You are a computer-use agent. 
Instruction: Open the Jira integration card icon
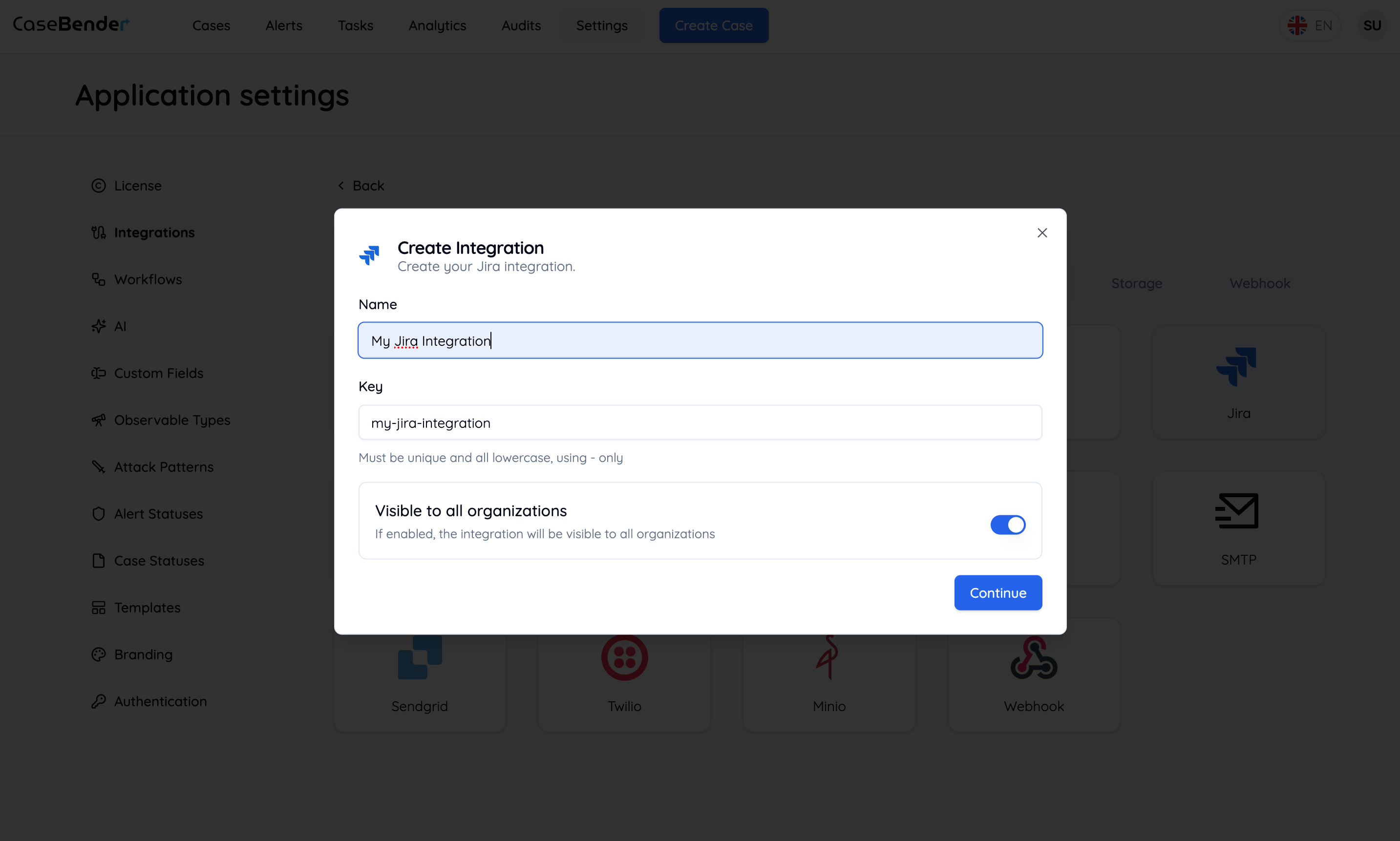click(x=1236, y=367)
